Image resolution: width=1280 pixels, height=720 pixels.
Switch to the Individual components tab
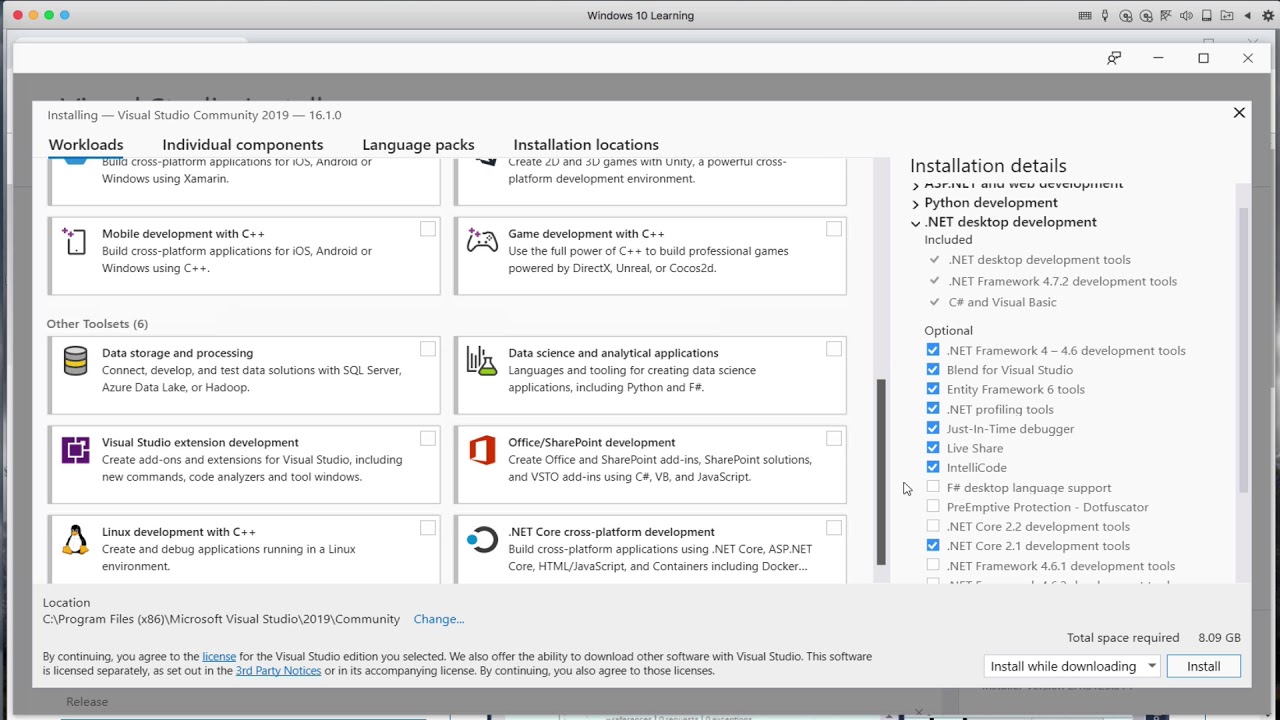coord(243,145)
